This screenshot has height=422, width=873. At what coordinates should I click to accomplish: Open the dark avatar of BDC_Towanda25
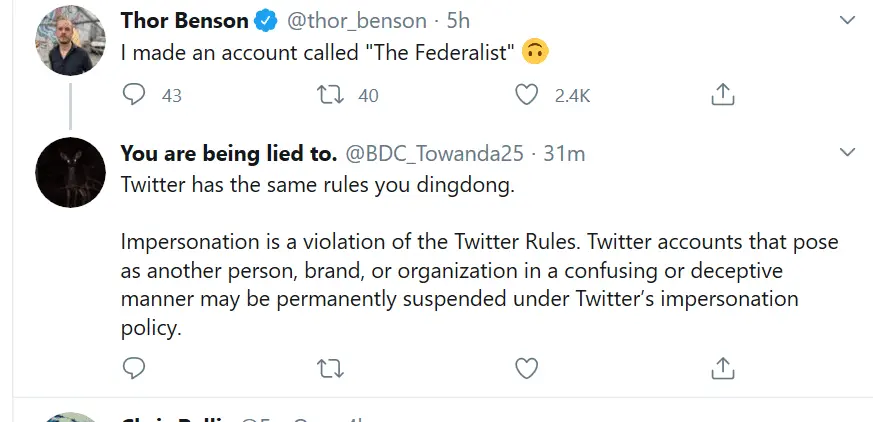pos(70,172)
